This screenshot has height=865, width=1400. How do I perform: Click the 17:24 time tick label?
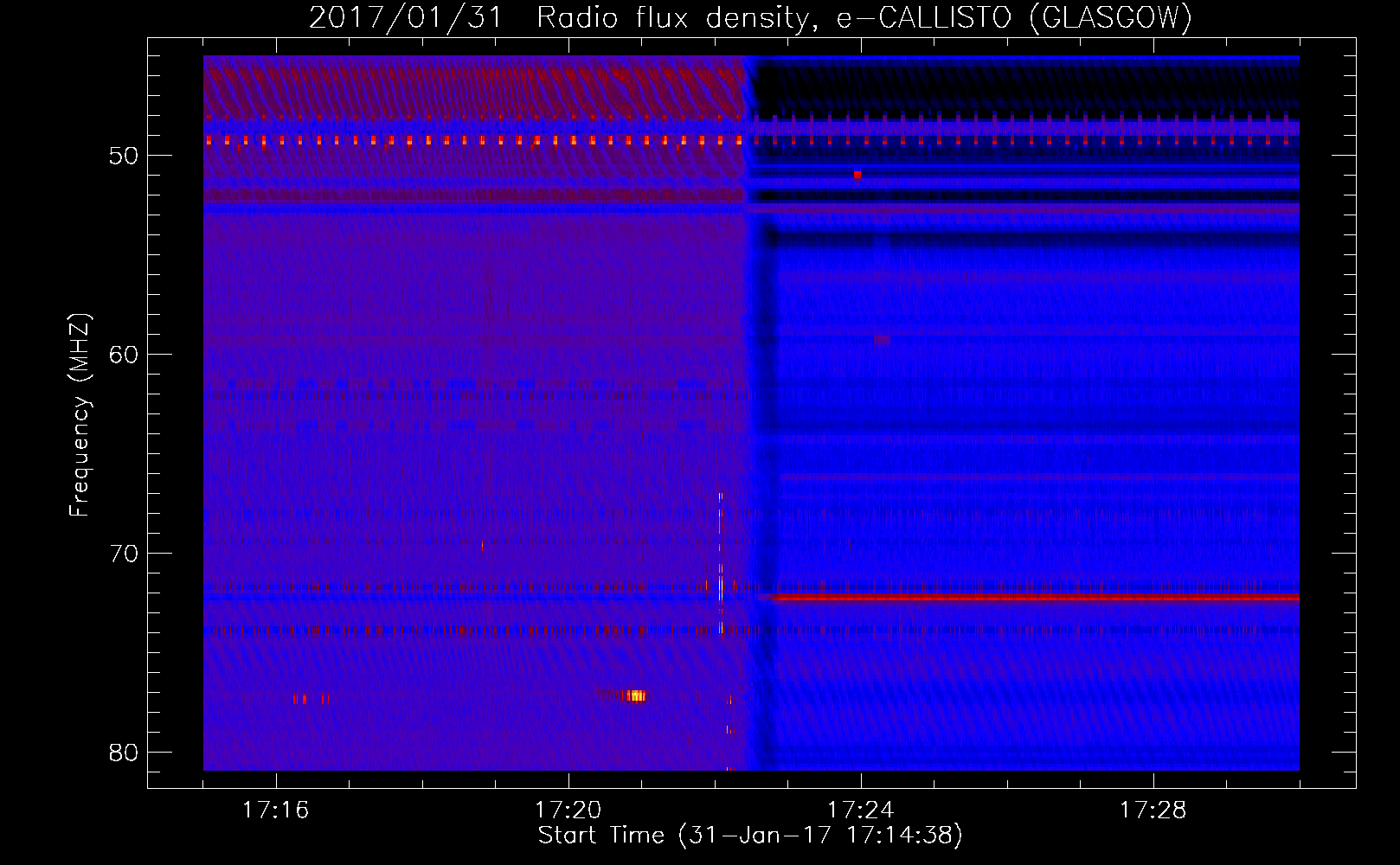pyautogui.click(x=861, y=810)
